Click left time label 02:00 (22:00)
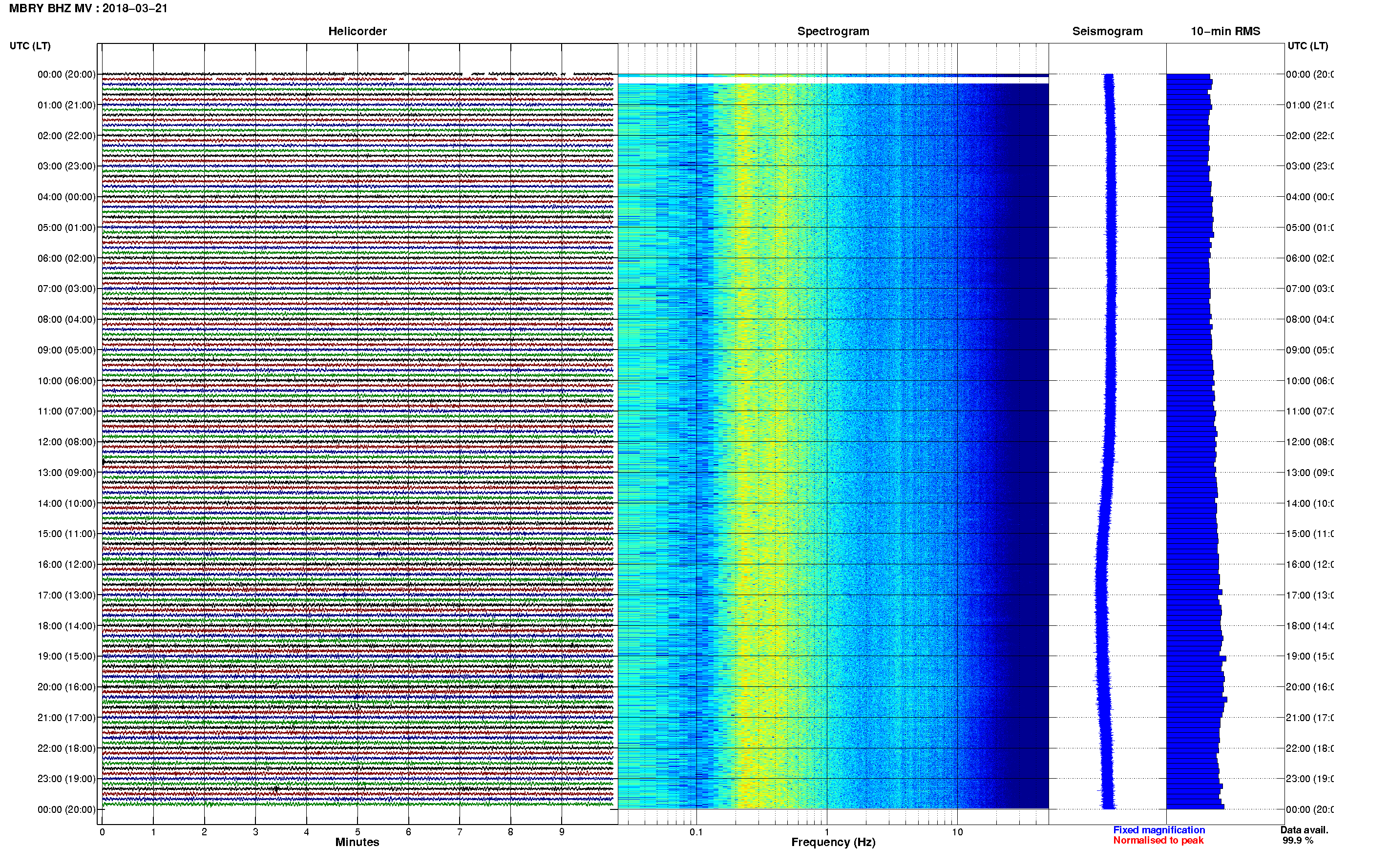The image size is (1389, 868). pos(66,136)
